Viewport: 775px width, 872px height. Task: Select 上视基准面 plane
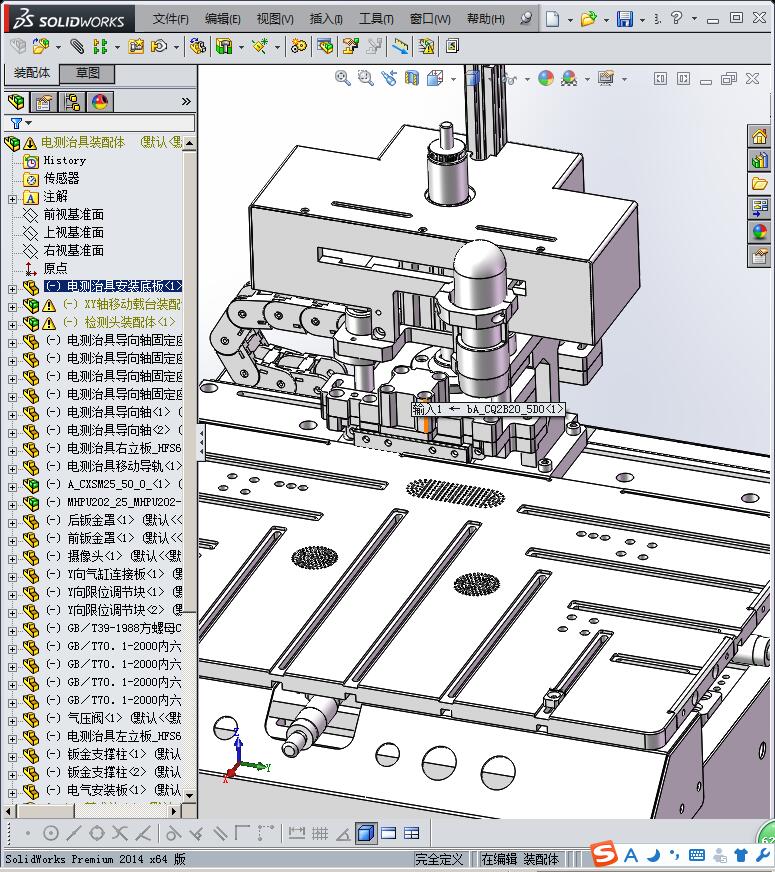(73, 232)
